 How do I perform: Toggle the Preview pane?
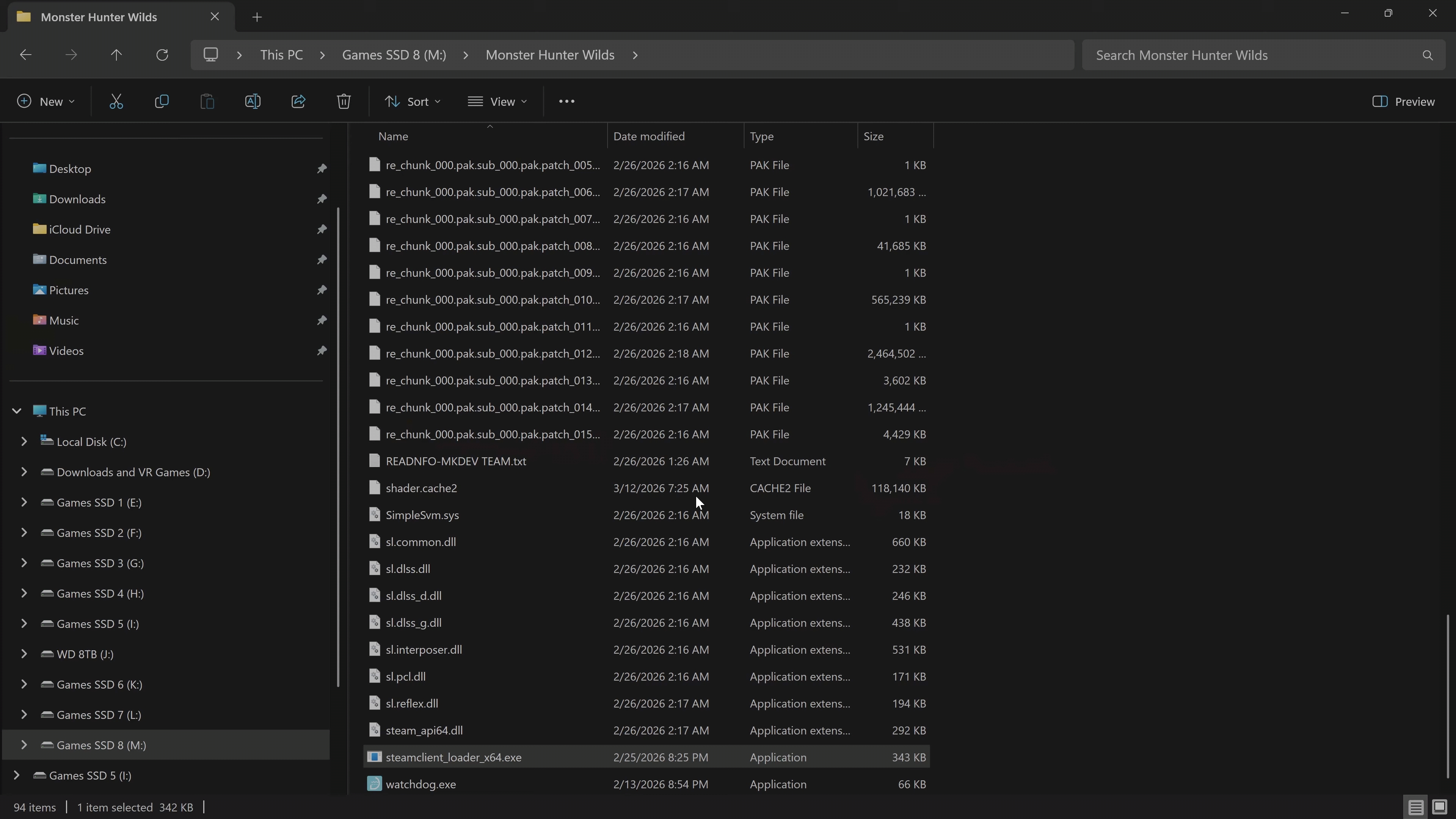1403,102
